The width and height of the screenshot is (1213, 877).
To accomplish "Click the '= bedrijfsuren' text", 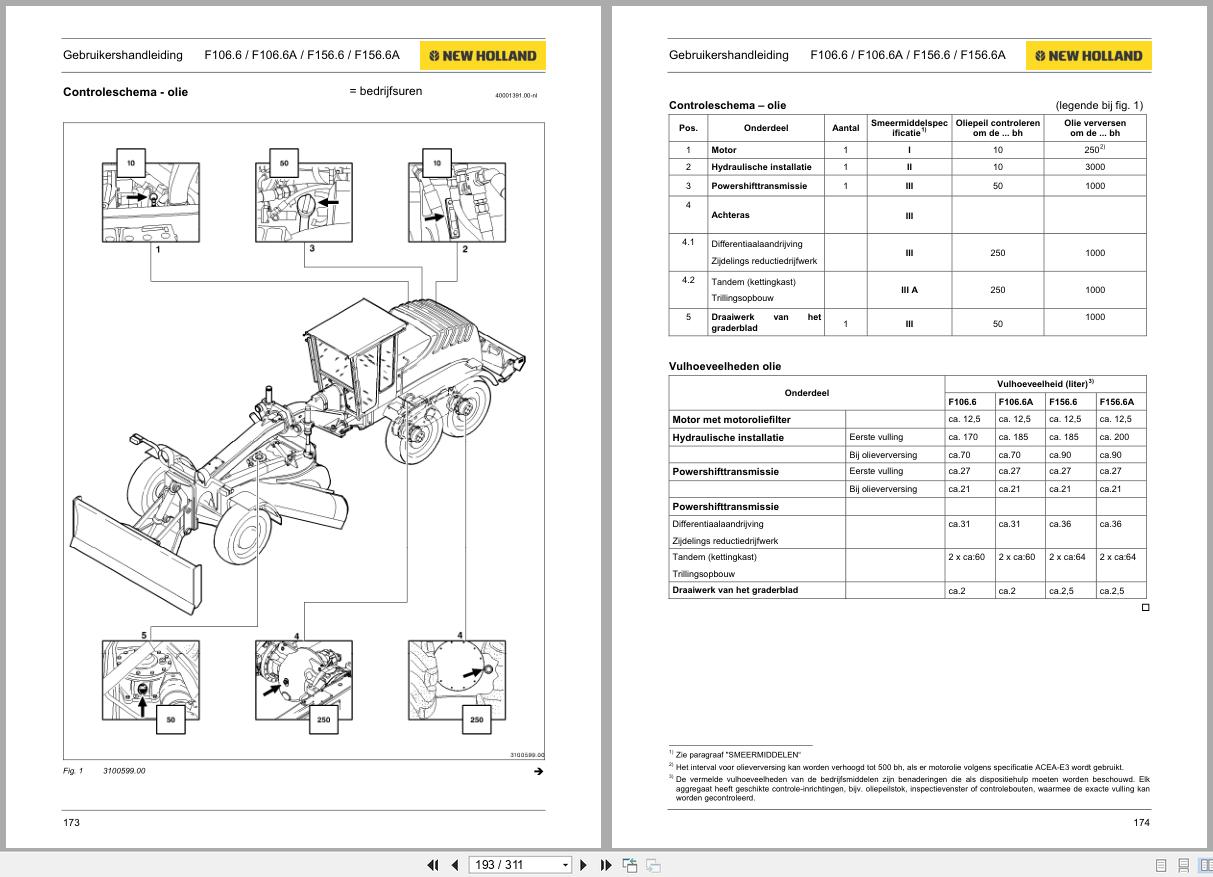I will (x=386, y=91).
